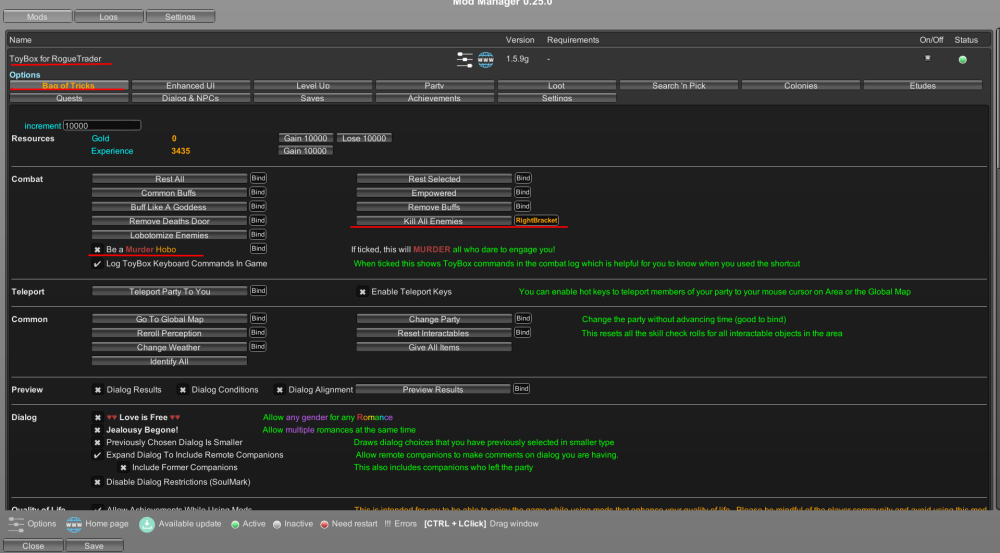The height and width of the screenshot is (553, 1000).
Task: Gain 10000 gold
Action: [305, 138]
